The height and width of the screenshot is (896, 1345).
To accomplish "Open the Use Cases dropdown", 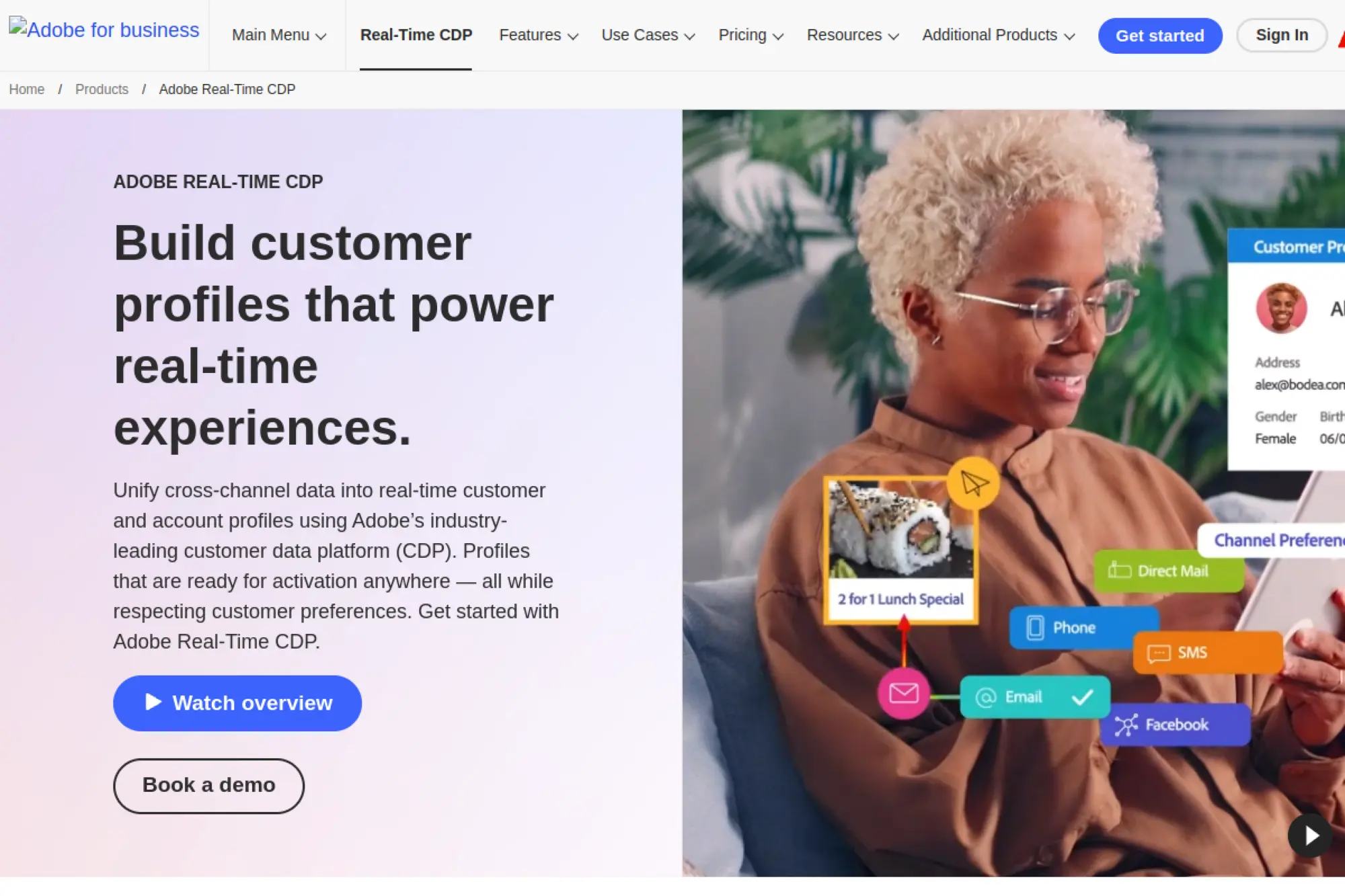I will pos(648,35).
